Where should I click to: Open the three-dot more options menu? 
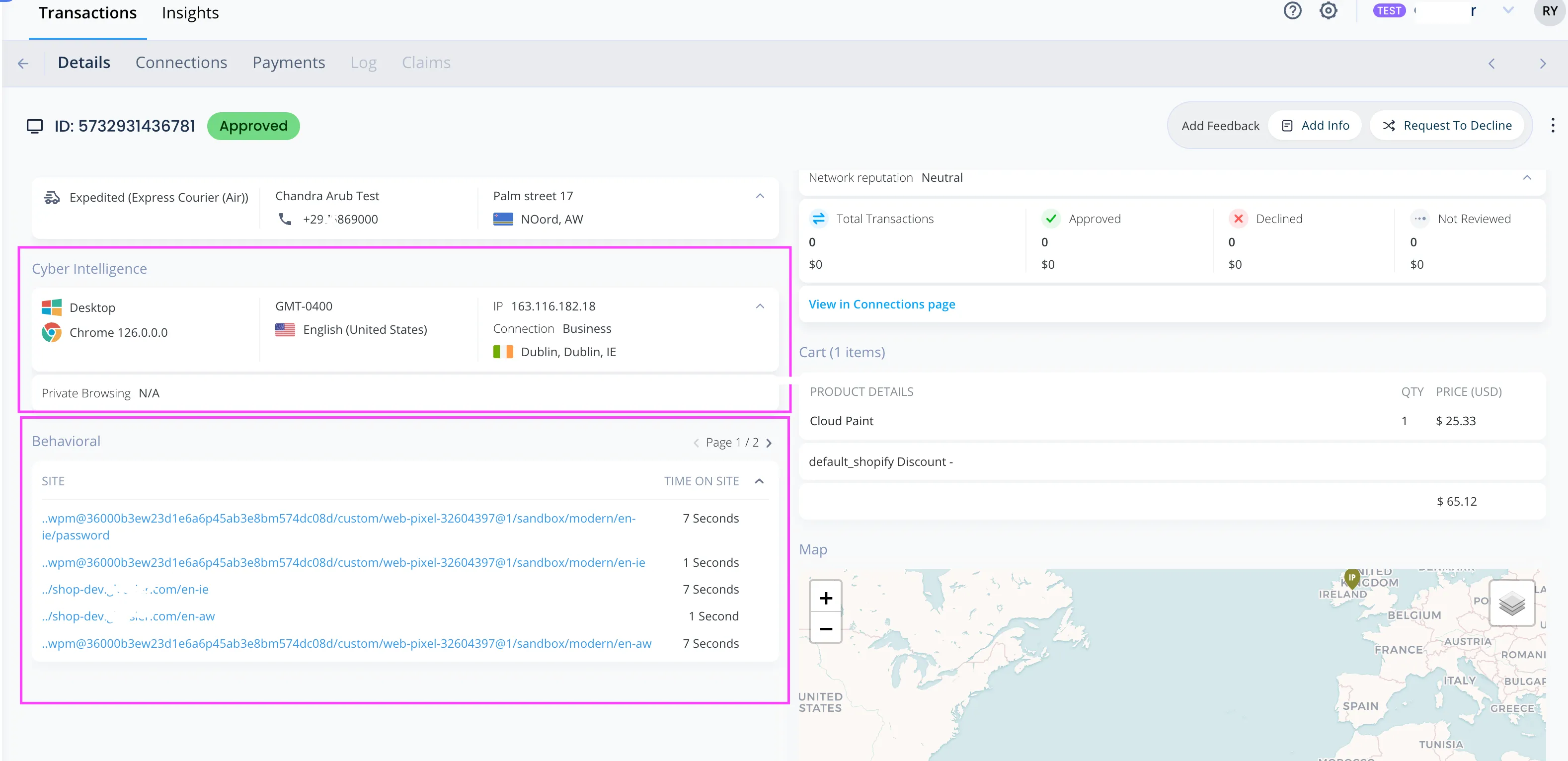tap(1553, 125)
